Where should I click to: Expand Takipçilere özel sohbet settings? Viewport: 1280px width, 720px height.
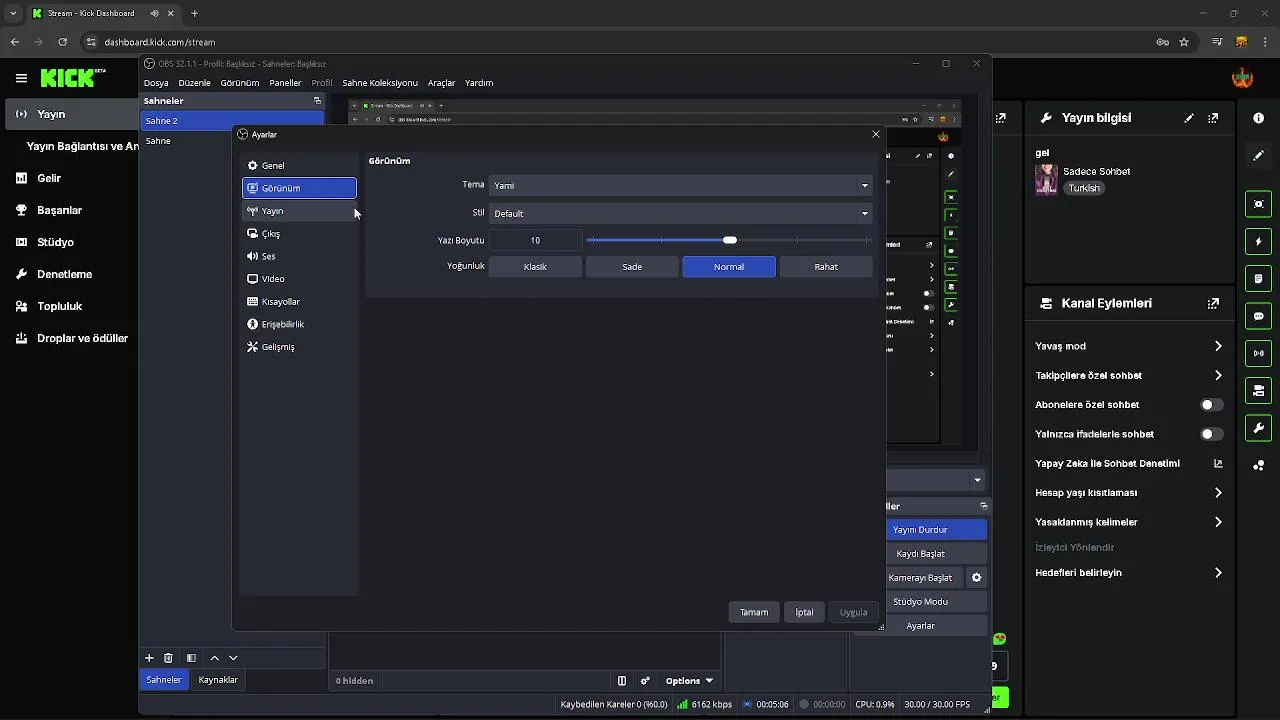[x=1218, y=375]
